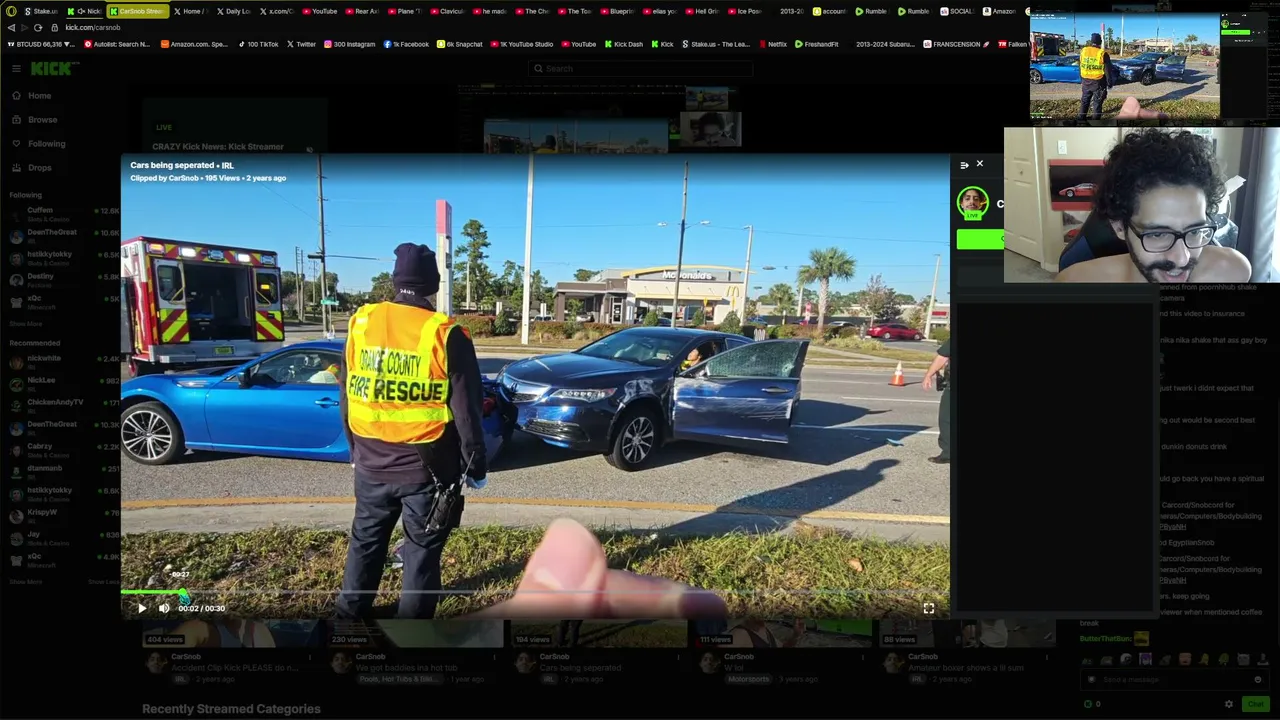Open the Twitter bookmark
Screen dimensions: 1280x720
click(x=301, y=44)
